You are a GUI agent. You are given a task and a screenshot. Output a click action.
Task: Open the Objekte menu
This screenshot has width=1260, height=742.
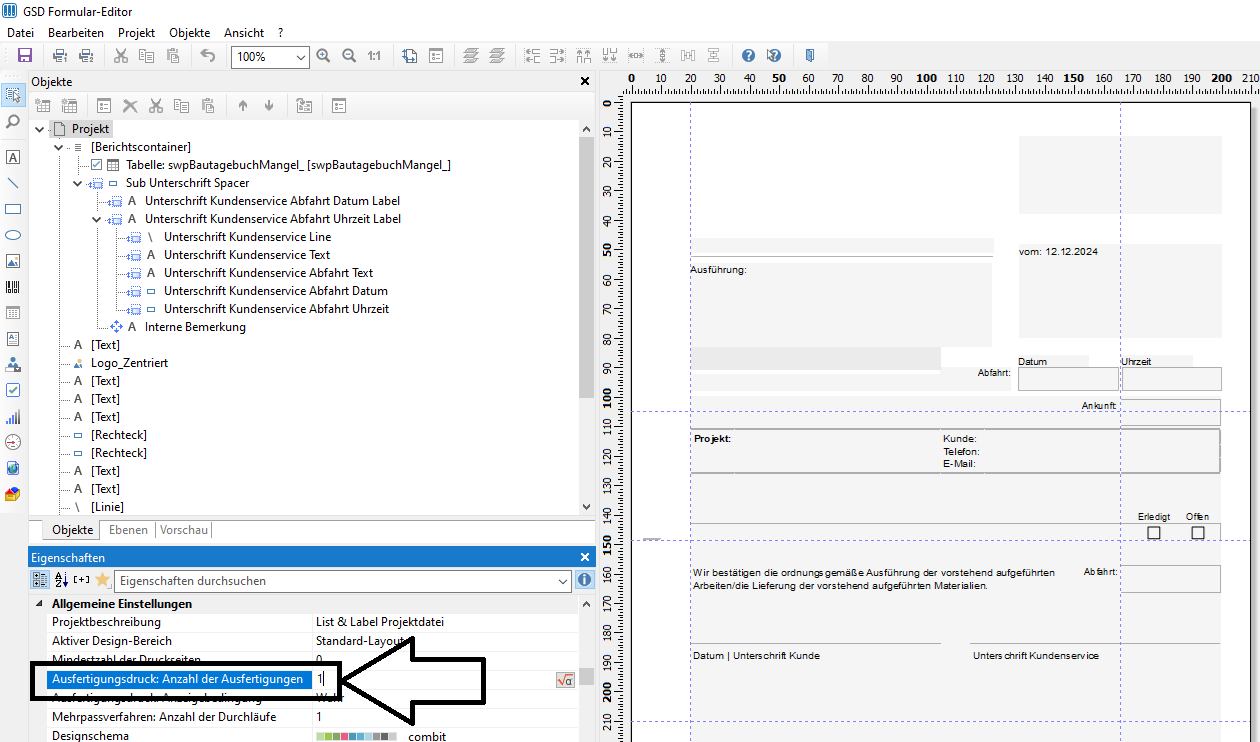coord(190,33)
